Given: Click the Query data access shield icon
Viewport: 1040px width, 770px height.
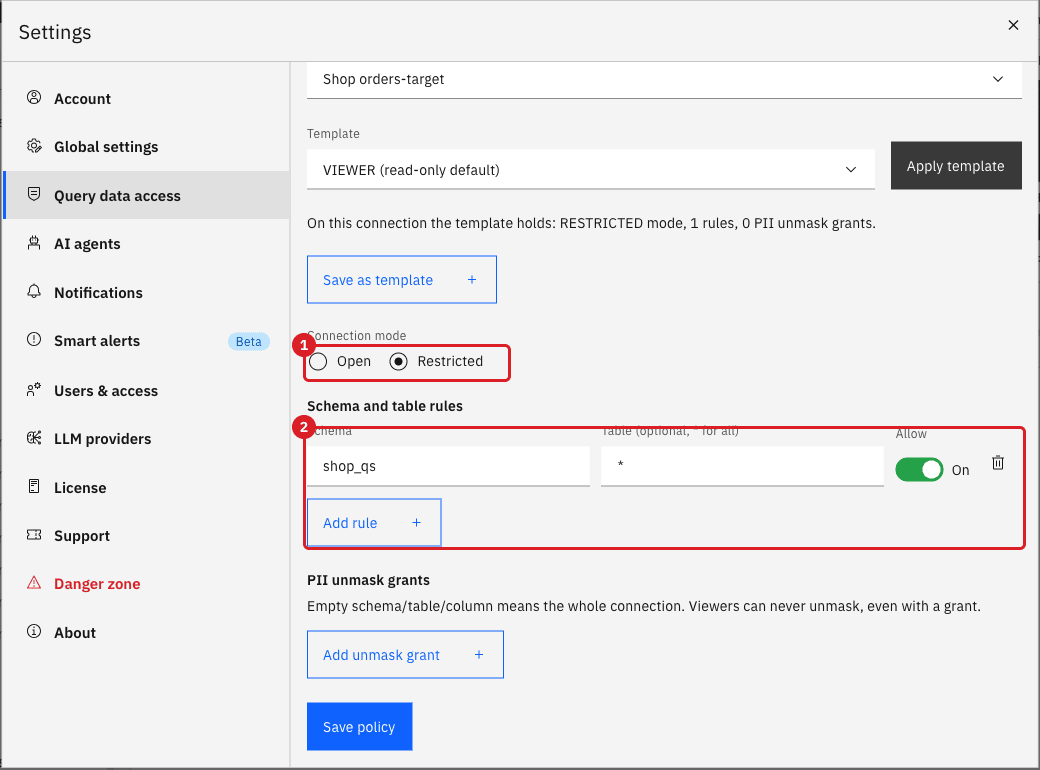Looking at the screenshot, I should point(34,194).
